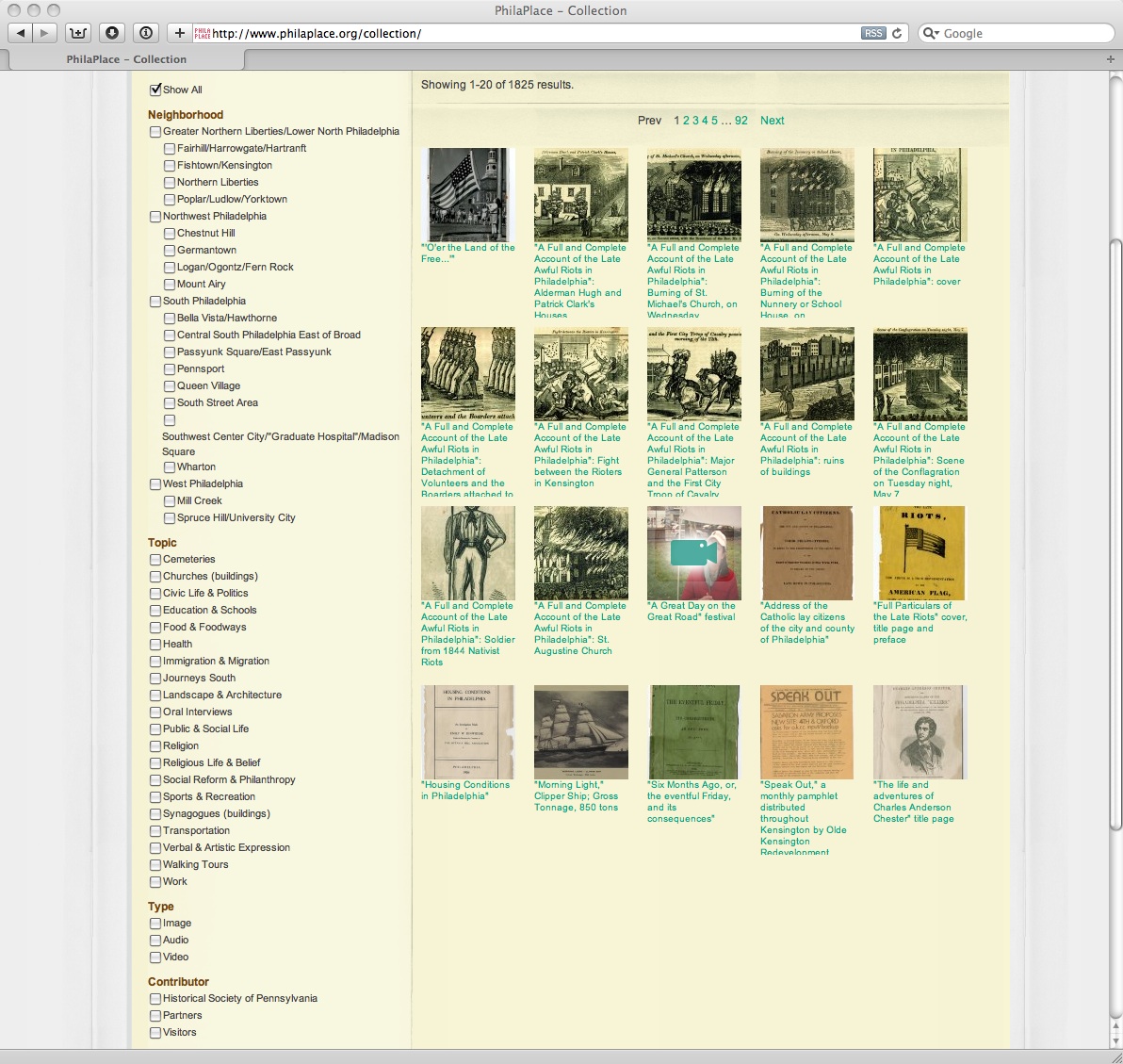
Task: Click the magnifier icon in Google search field
Action: (x=931, y=33)
